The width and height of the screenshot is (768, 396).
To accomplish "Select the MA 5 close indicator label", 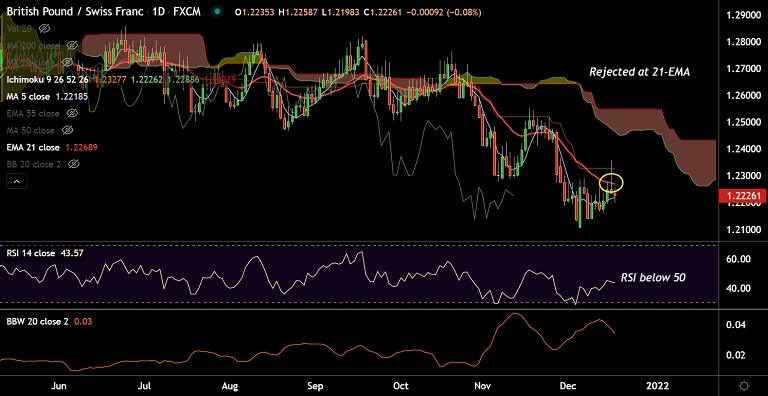I will (x=28, y=97).
